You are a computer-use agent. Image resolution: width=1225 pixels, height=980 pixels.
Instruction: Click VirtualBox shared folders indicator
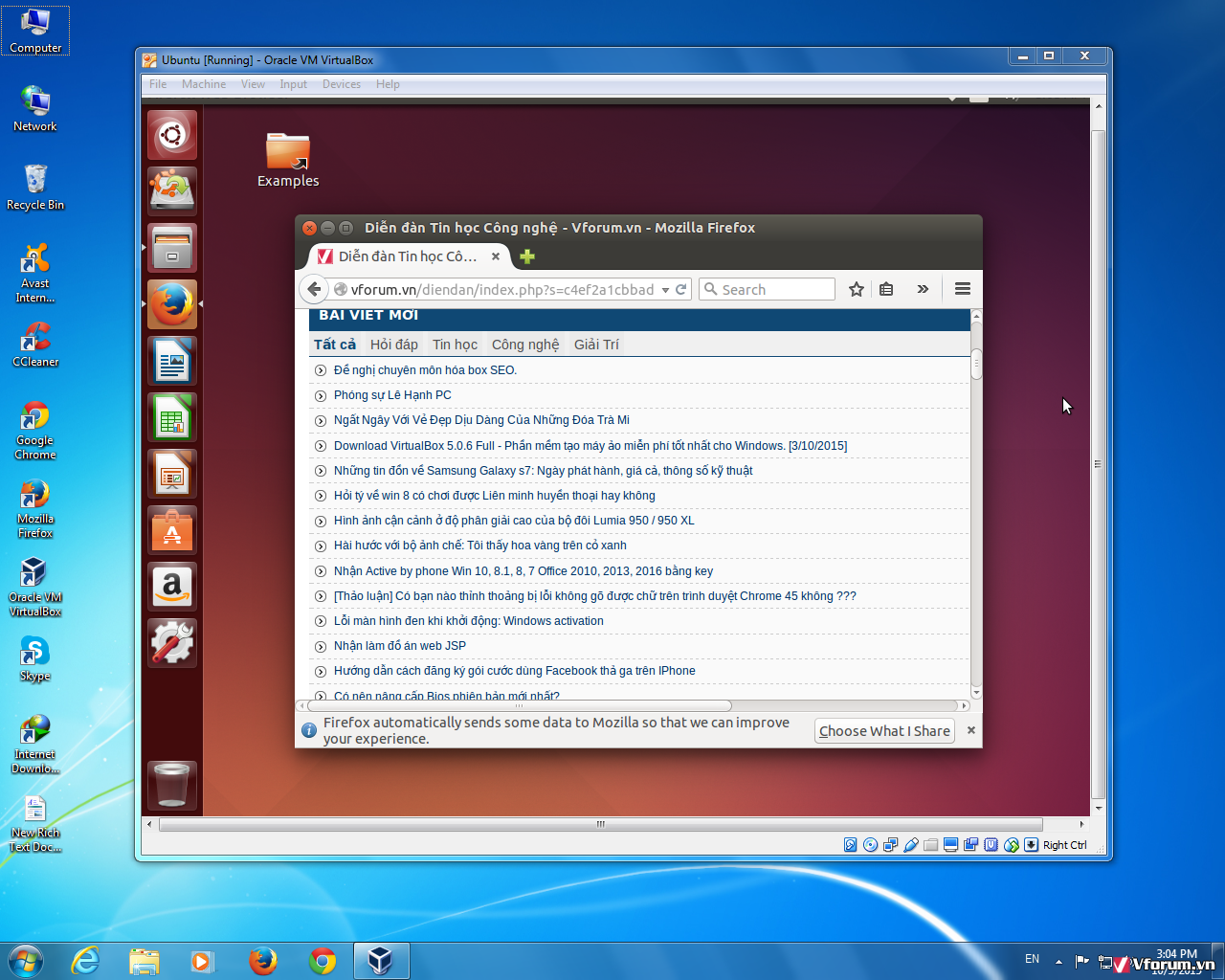point(930,845)
